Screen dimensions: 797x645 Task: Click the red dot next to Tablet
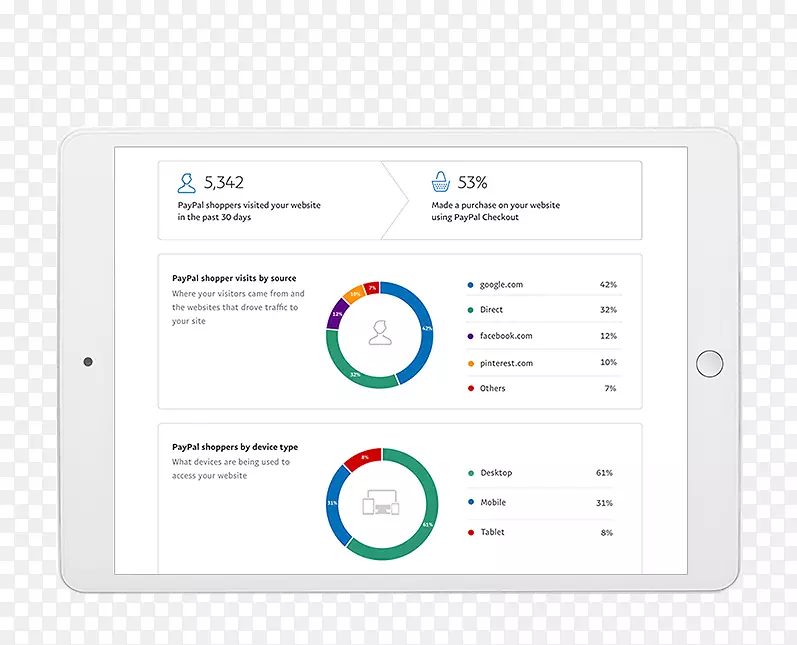coord(471,532)
